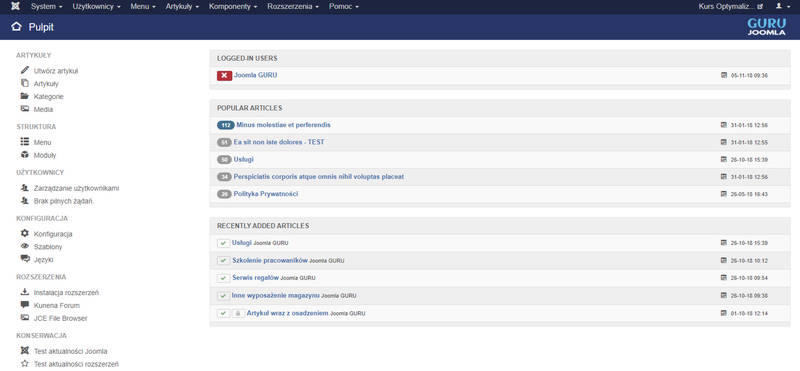Open Języki in the sidebar
800x371 pixels.
(43, 259)
